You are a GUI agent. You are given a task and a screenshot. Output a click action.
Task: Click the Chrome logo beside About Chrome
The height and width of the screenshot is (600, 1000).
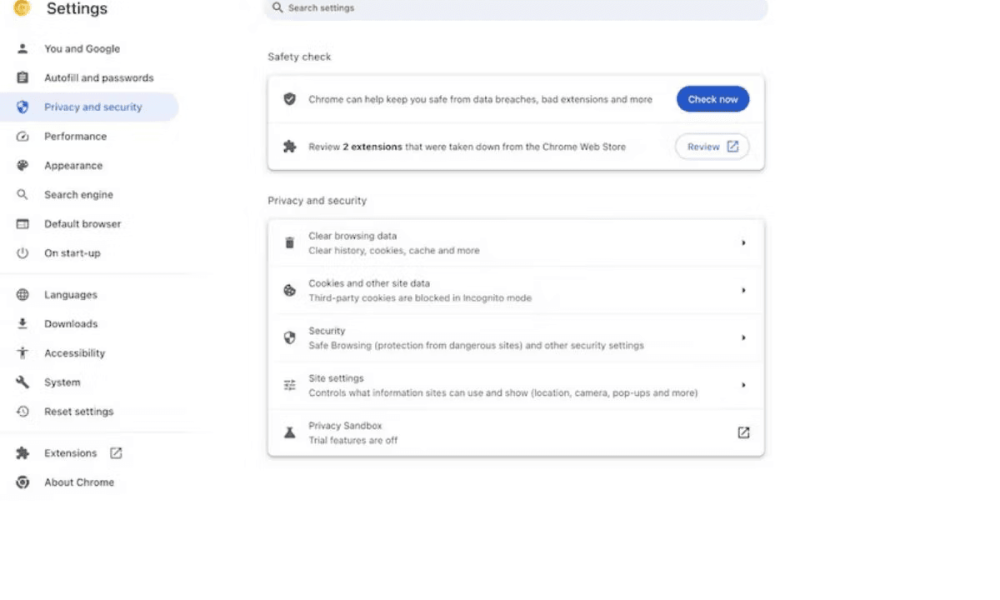click(22, 482)
